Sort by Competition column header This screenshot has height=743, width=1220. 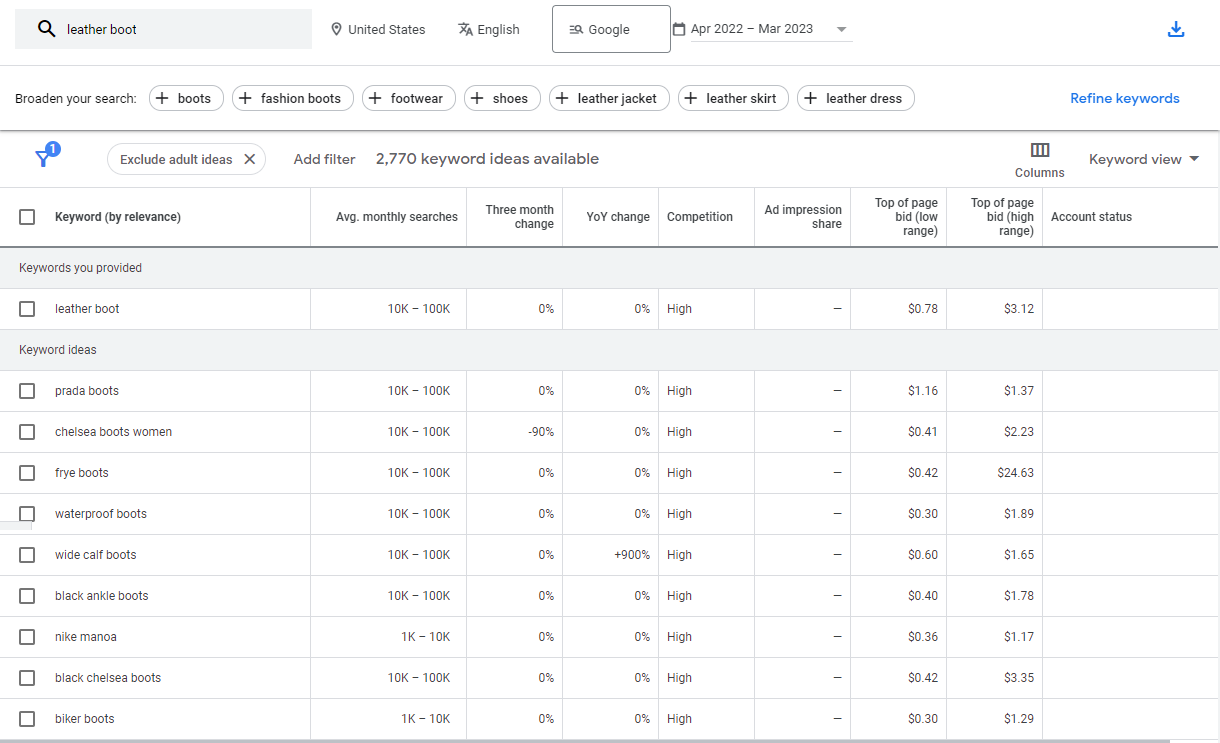tap(699, 217)
